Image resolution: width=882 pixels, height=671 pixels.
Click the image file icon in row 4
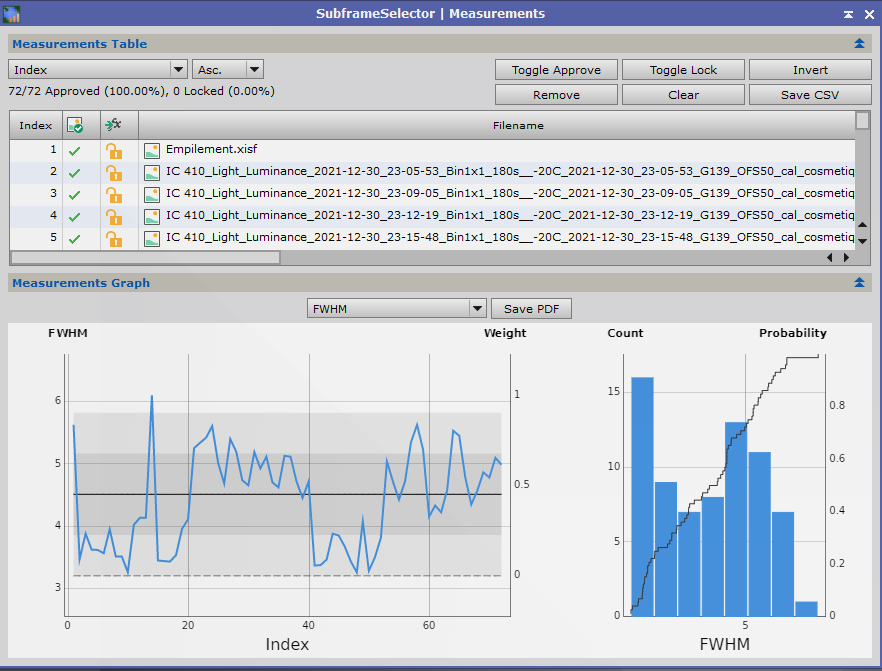click(x=152, y=216)
